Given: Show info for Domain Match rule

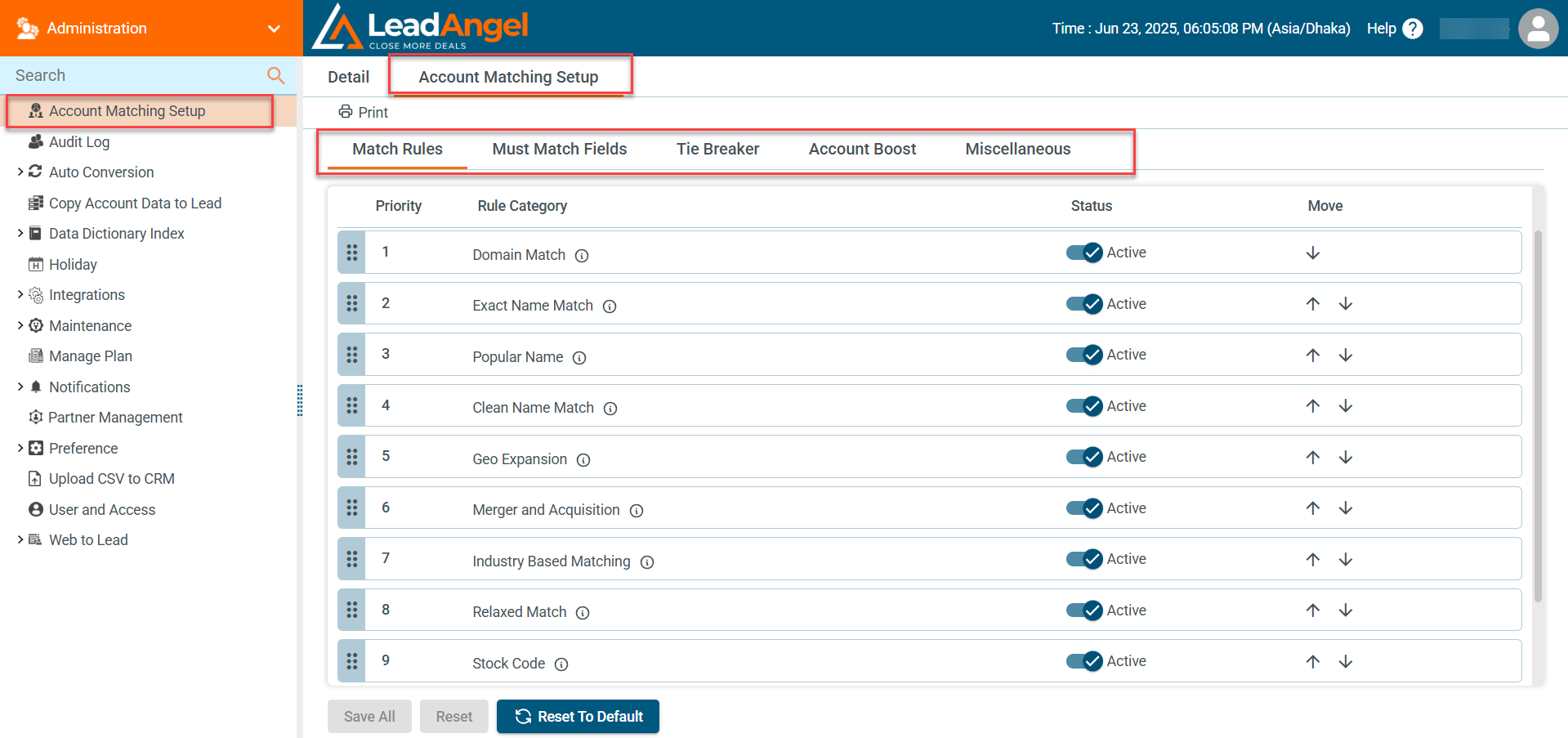Looking at the screenshot, I should 582,256.
